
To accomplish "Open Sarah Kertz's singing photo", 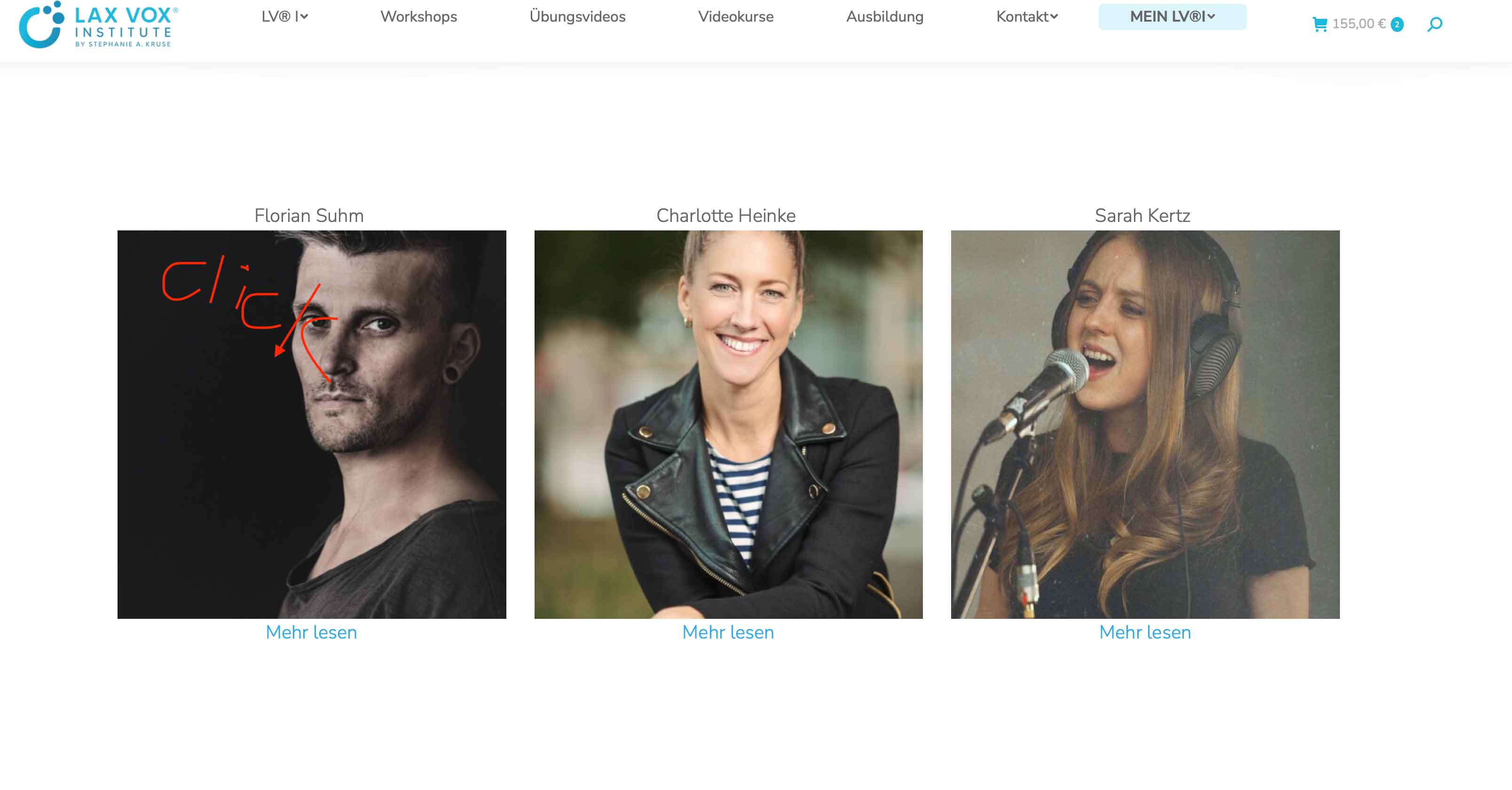I will 1145,424.
